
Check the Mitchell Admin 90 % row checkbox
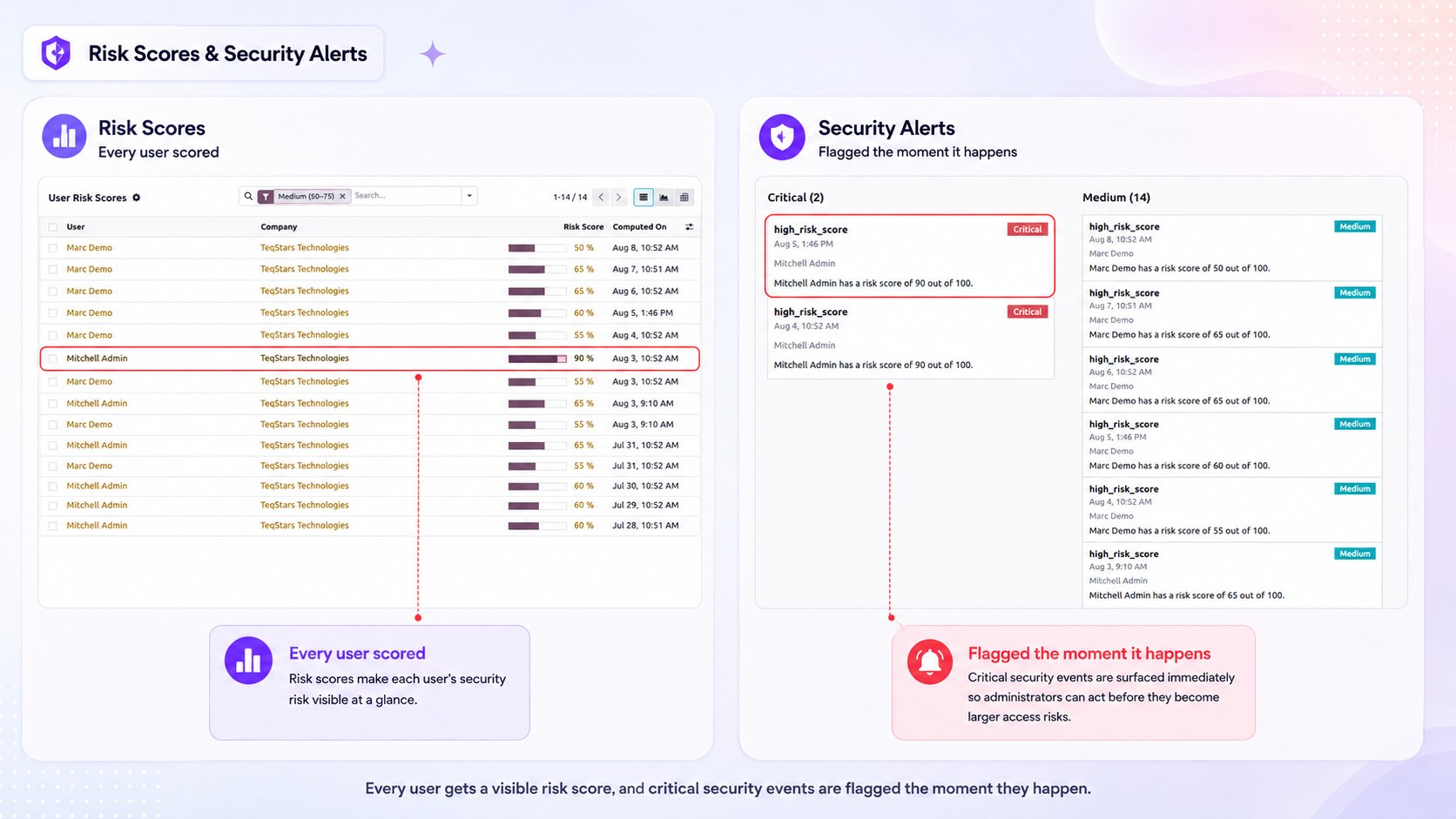[53, 359]
